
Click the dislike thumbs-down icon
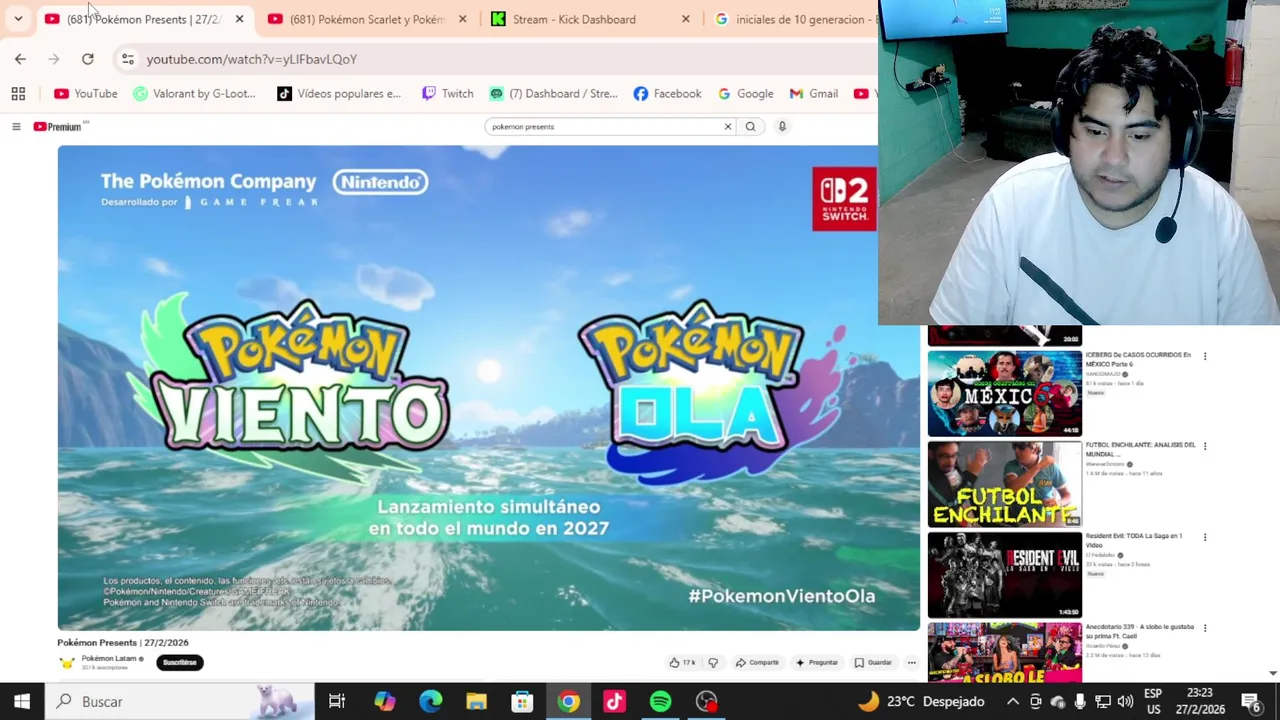tap(713, 662)
